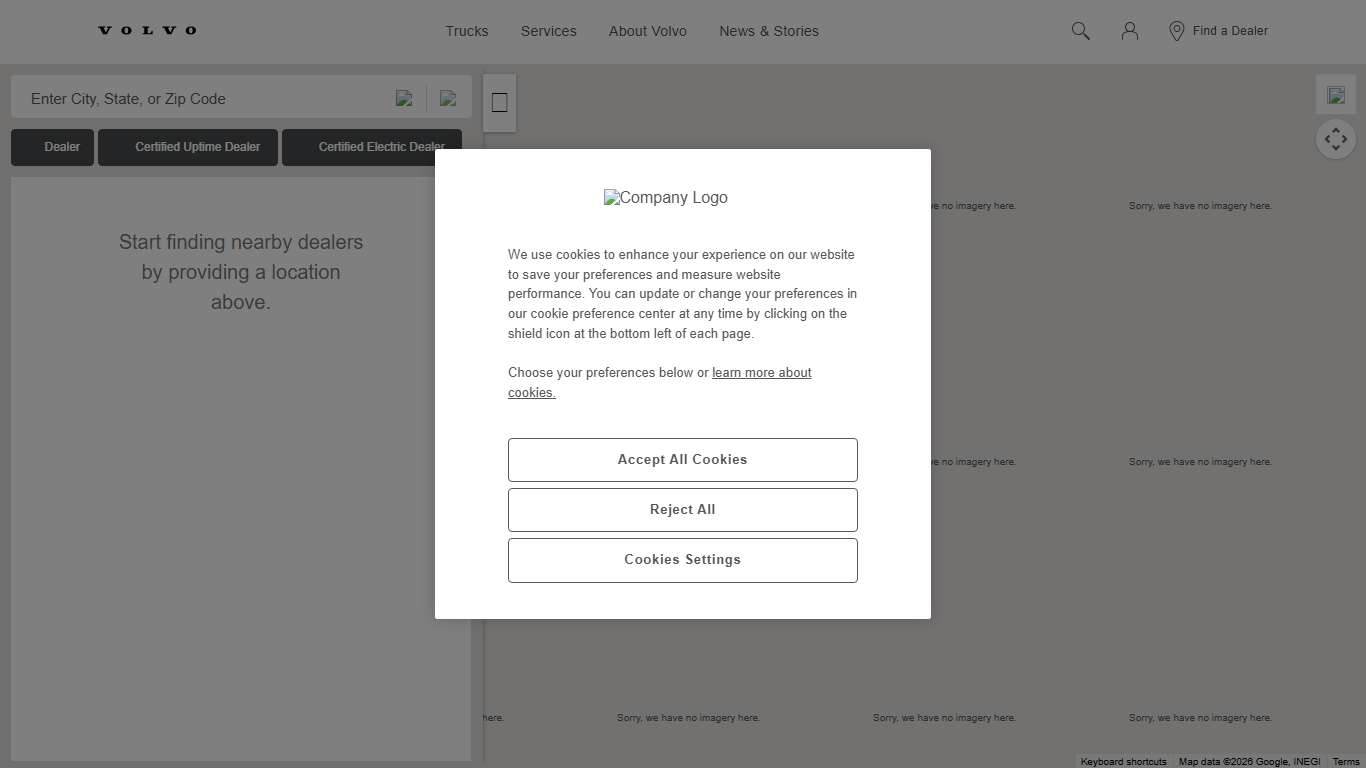
Task: Expand the News & Stories menu
Action: [x=769, y=31]
